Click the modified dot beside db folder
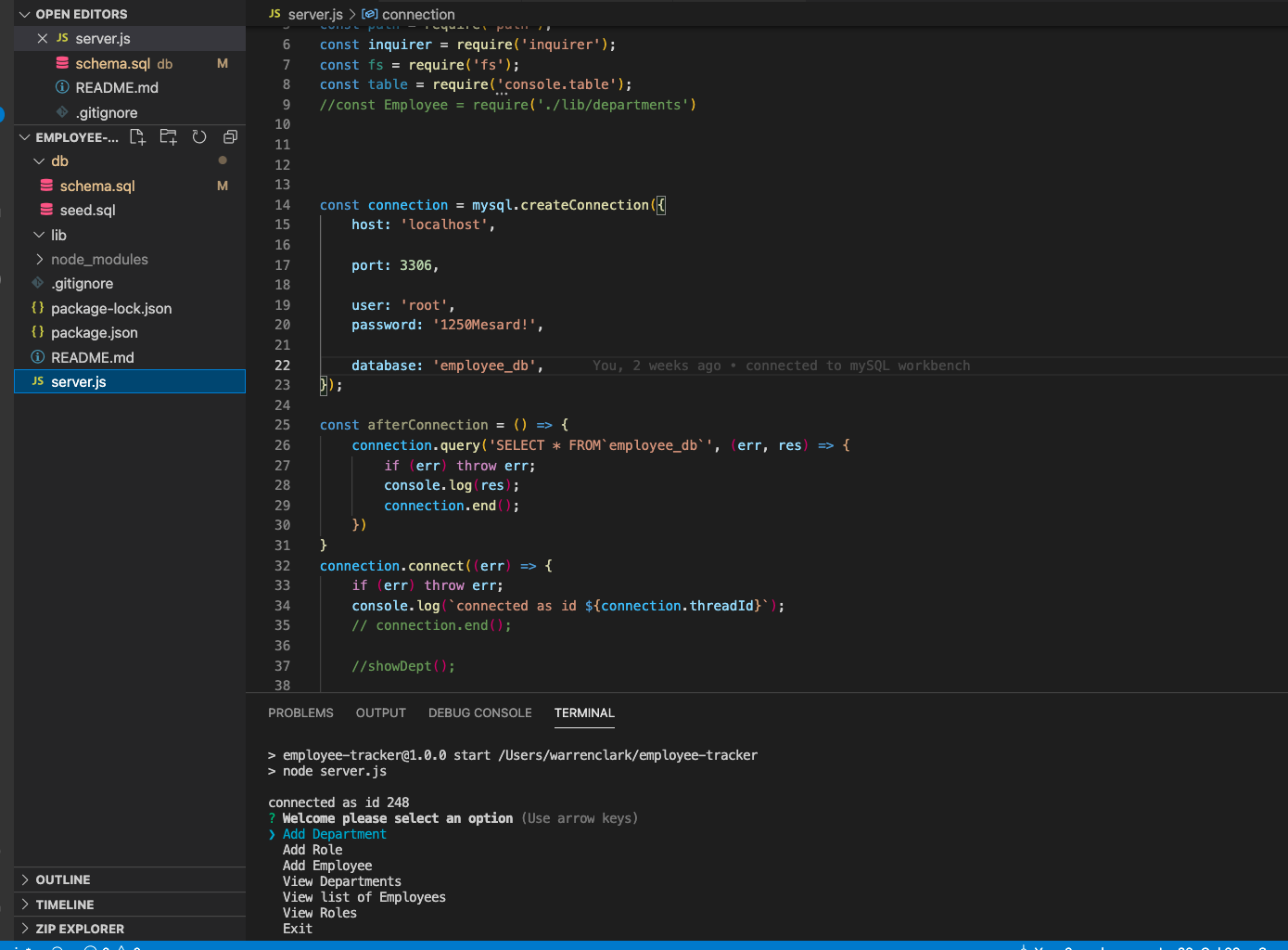 (x=223, y=160)
